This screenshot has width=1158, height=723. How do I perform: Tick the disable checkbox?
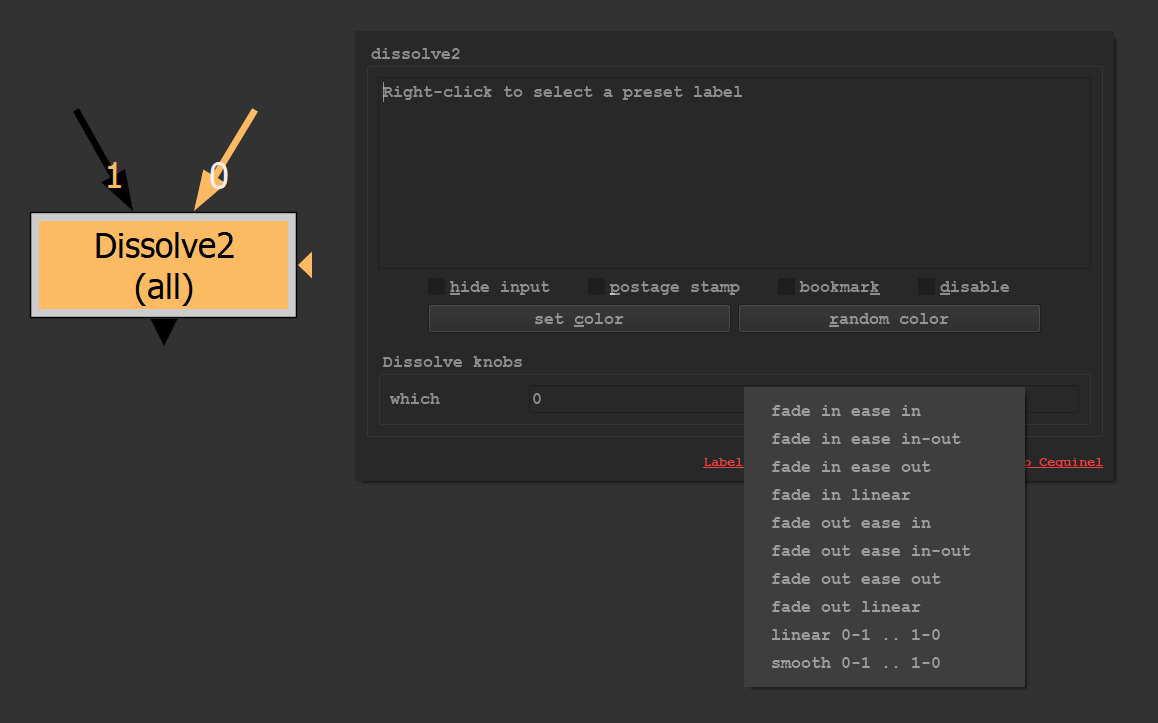coord(926,287)
